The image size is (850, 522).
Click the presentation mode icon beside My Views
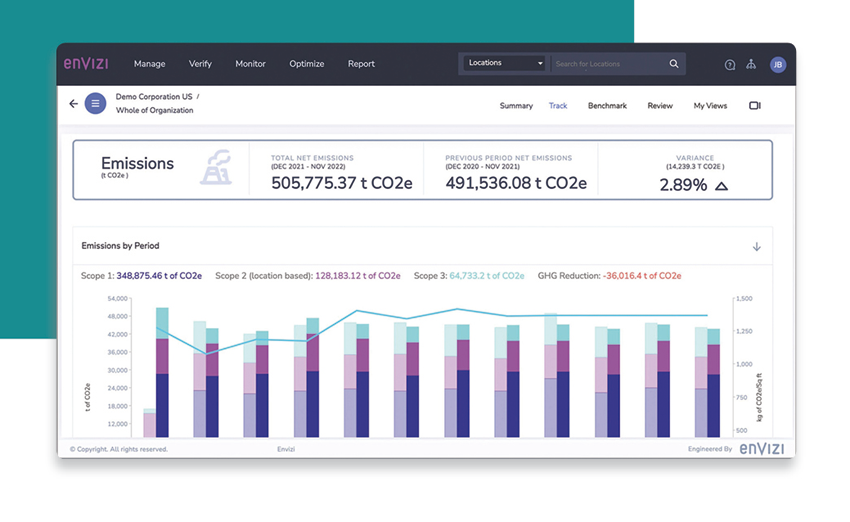coord(755,105)
